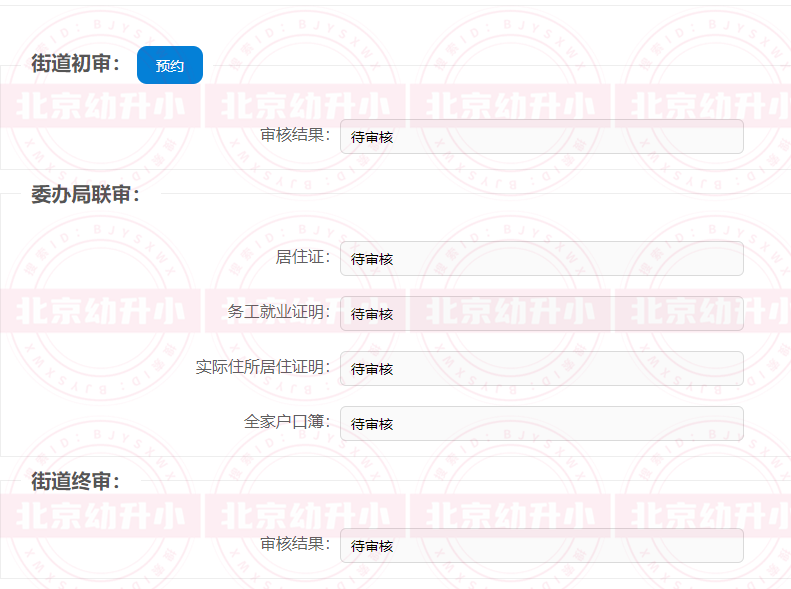Select the 委办局联审 section heading
Screen dimensions: 791x589
point(85,195)
